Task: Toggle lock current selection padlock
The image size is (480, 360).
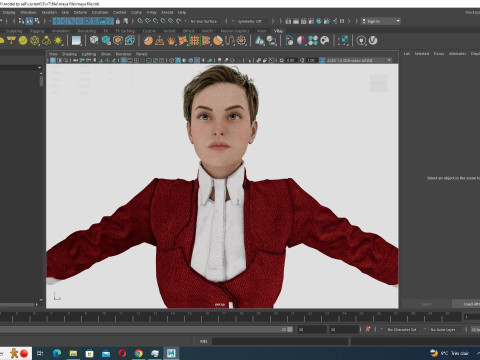Action: pos(118,21)
